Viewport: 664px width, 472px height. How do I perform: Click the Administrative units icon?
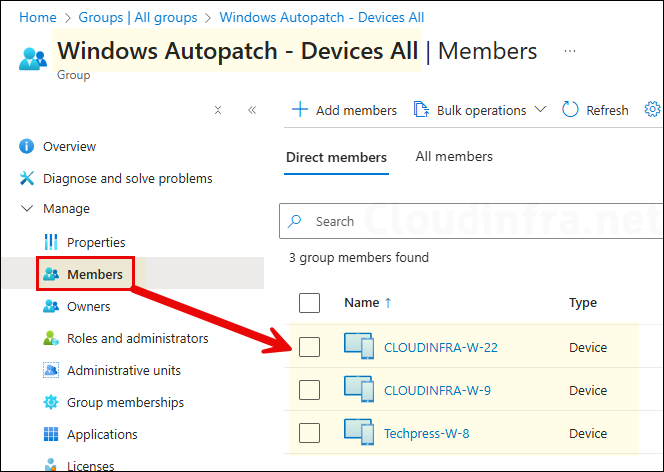pos(51,371)
